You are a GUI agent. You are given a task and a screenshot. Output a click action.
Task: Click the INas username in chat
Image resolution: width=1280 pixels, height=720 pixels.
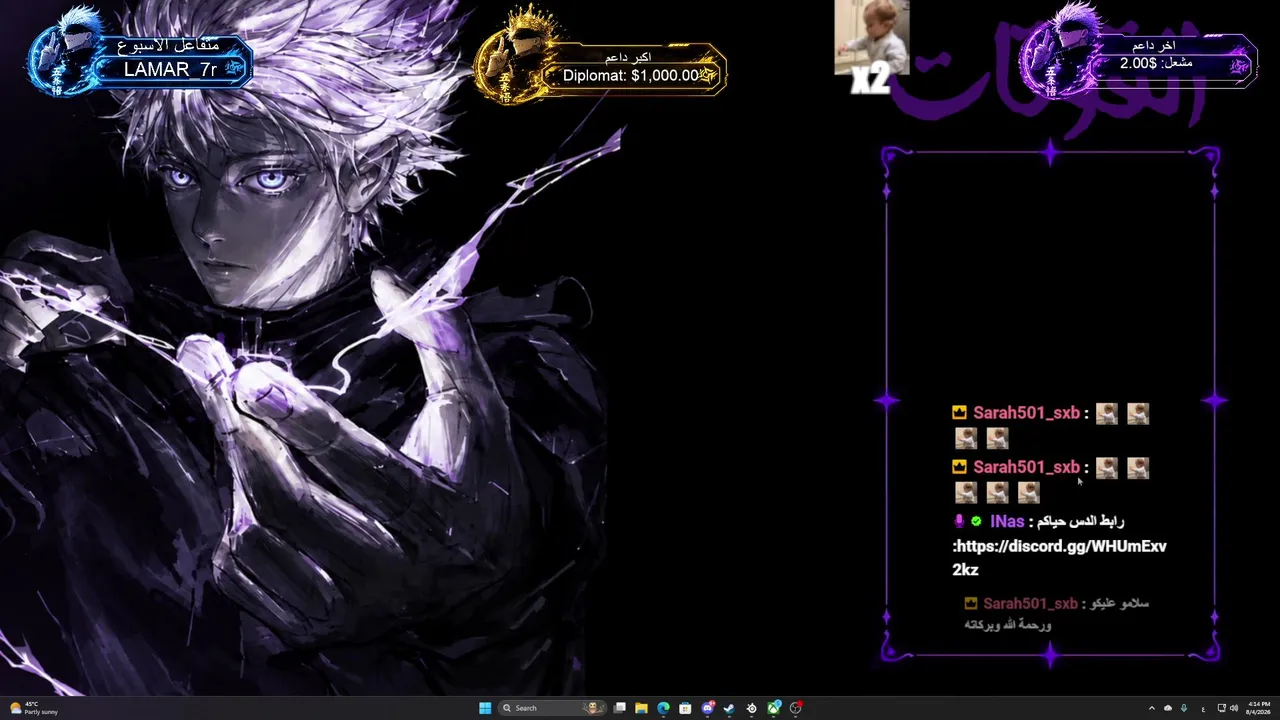point(1007,521)
